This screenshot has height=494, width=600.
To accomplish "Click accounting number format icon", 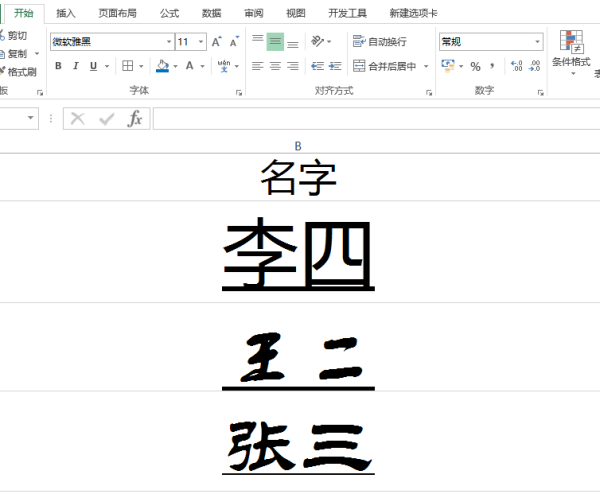I will point(448,66).
